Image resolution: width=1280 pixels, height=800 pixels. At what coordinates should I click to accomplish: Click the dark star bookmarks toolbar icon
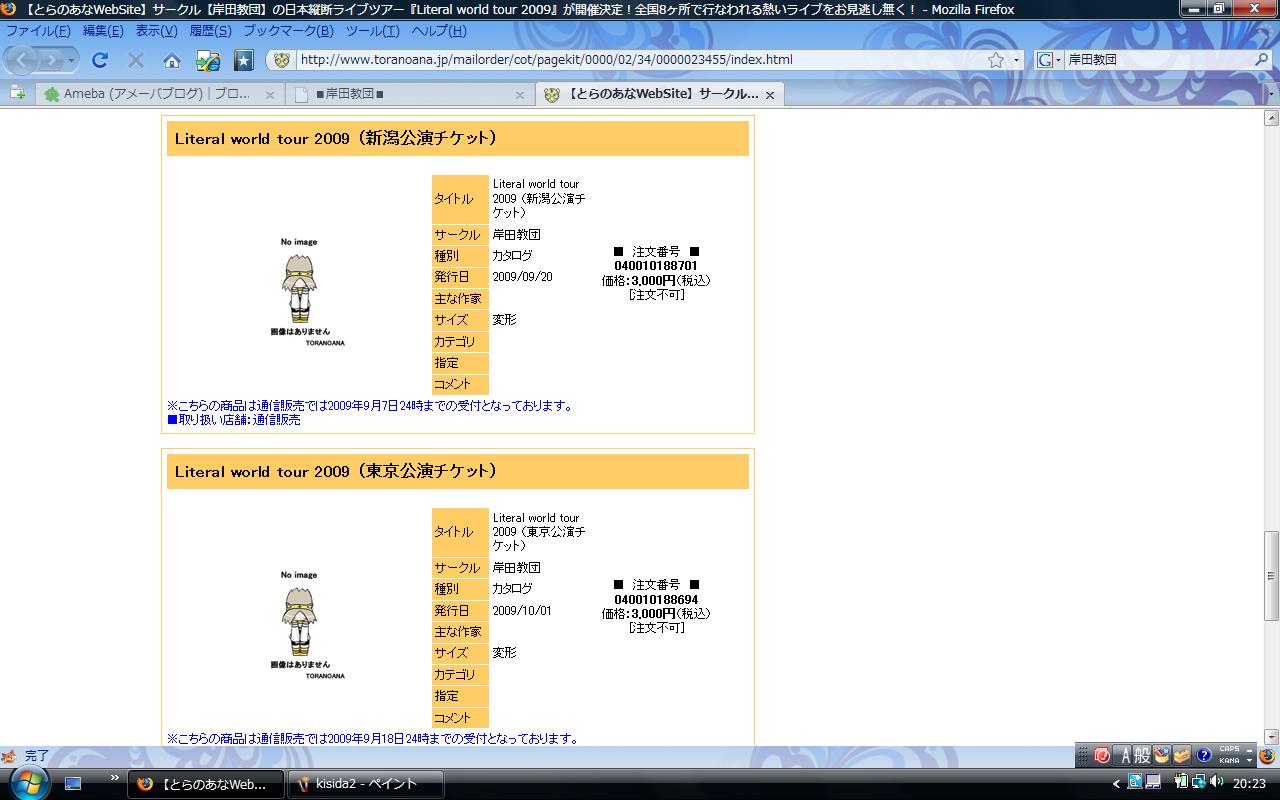coord(243,60)
